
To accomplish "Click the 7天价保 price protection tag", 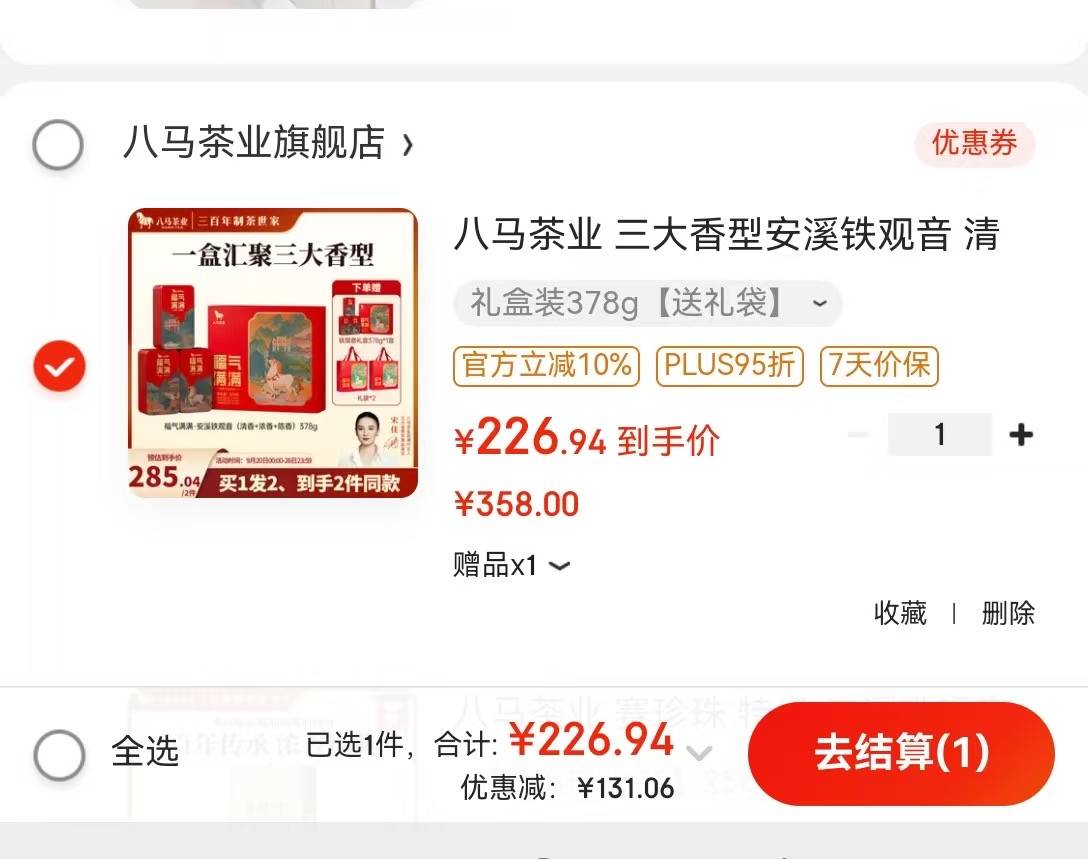I will (x=879, y=366).
